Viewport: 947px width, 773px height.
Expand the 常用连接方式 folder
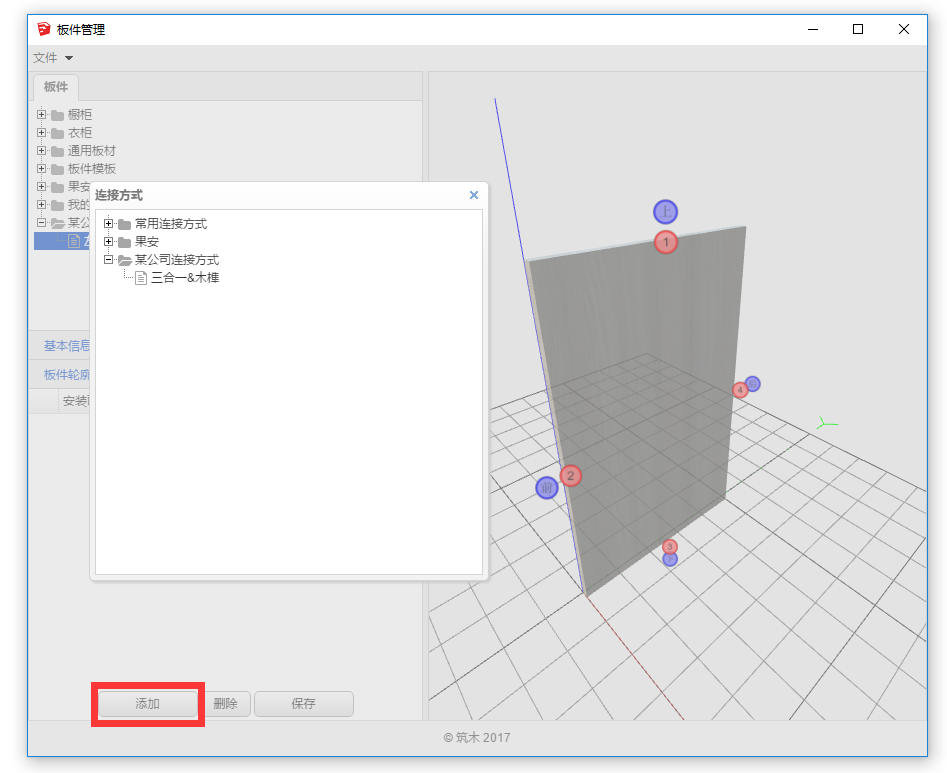tap(109, 224)
